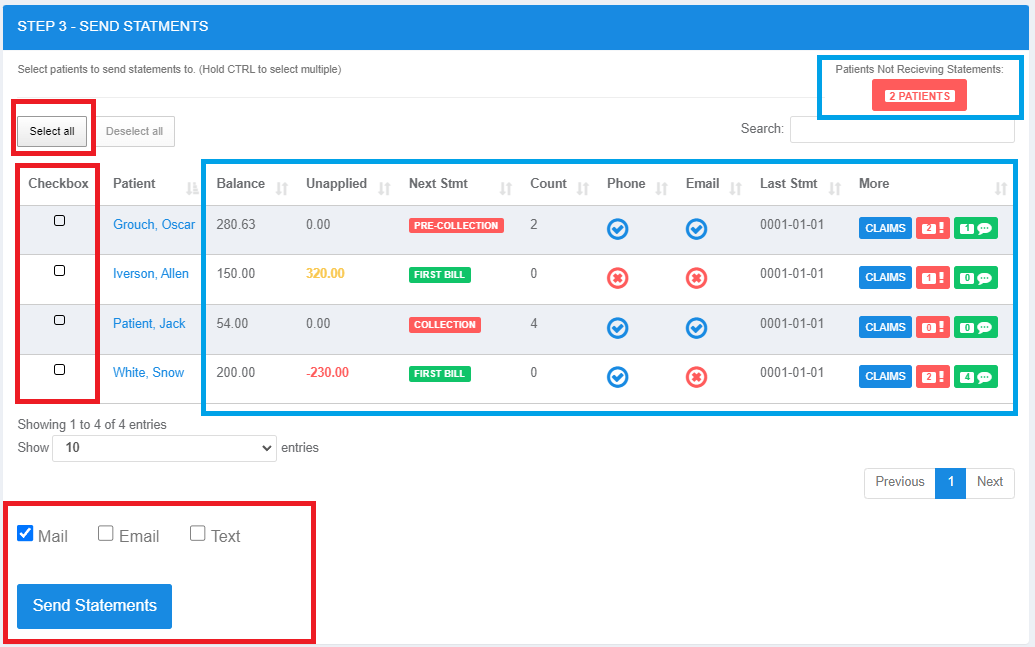Click the Deselect all button
Image resolution: width=1035 pixels, height=647 pixels.
tap(135, 131)
